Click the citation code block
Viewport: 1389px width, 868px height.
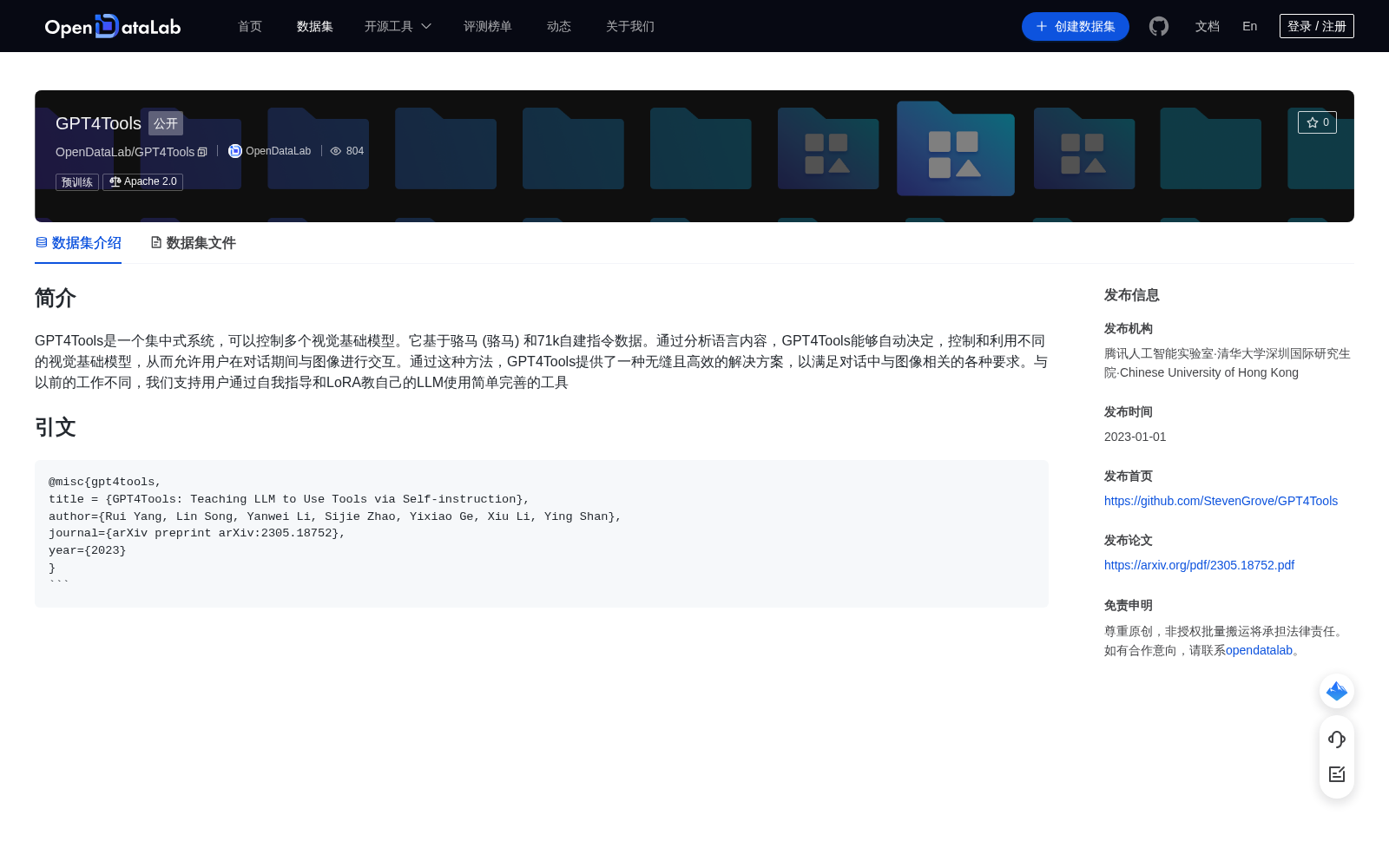542,534
